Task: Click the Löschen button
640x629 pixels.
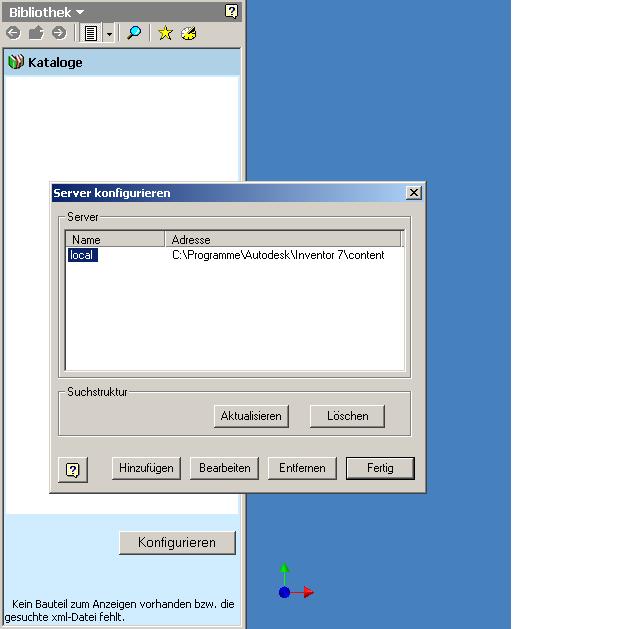Action: [347, 416]
